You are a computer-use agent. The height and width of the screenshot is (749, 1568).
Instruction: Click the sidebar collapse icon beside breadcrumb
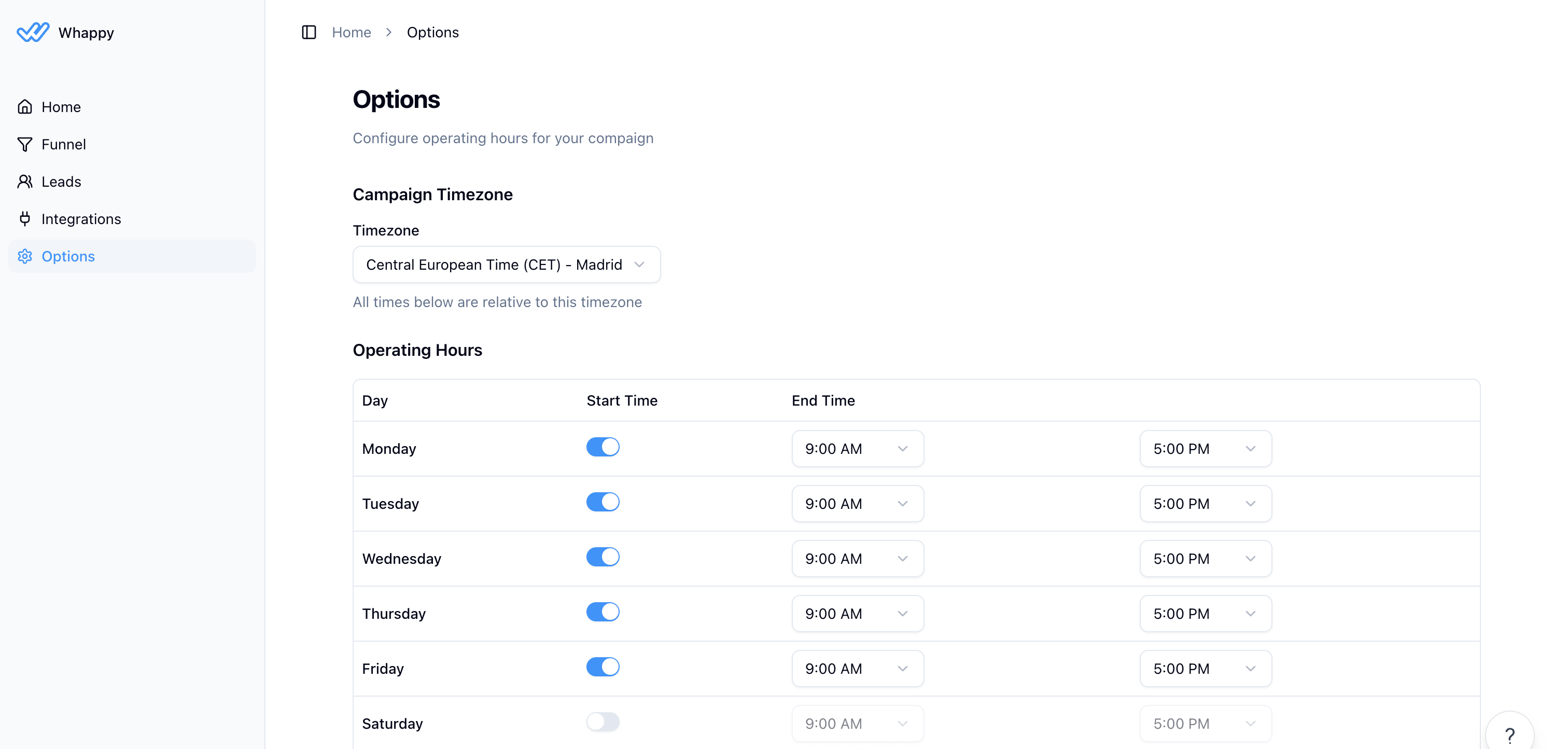[309, 32]
